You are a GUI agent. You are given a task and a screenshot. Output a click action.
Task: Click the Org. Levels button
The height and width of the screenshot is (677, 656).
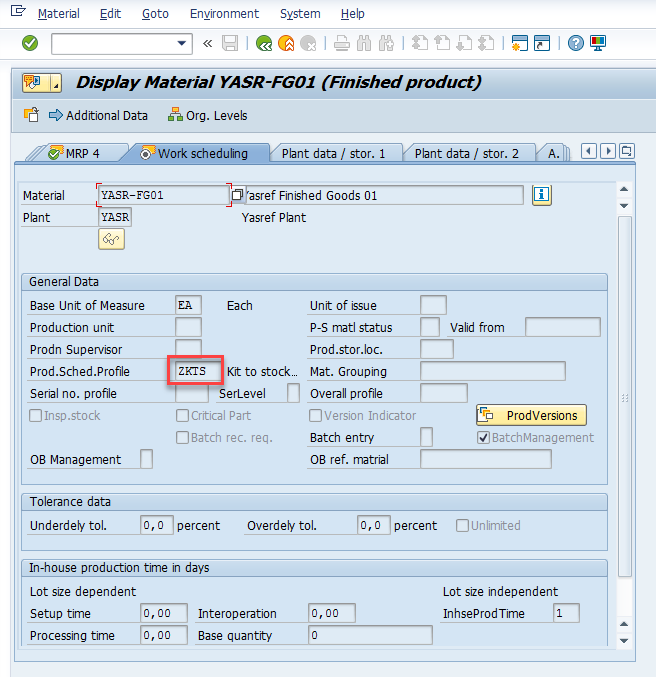click(208, 115)
